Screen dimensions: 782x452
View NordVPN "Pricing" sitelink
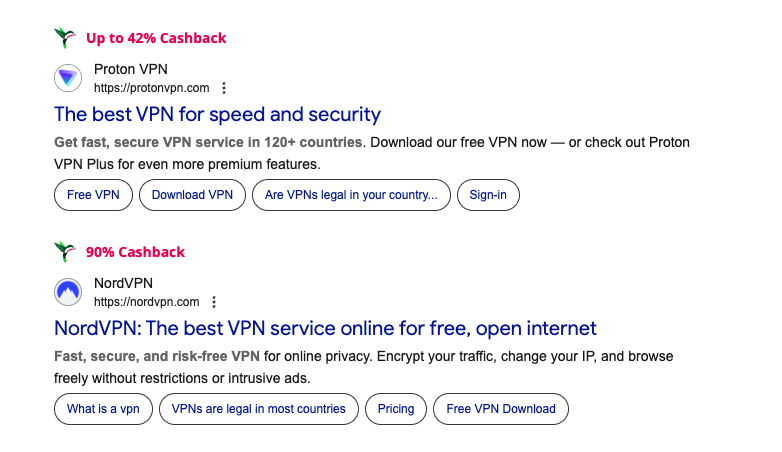point(396,409)
